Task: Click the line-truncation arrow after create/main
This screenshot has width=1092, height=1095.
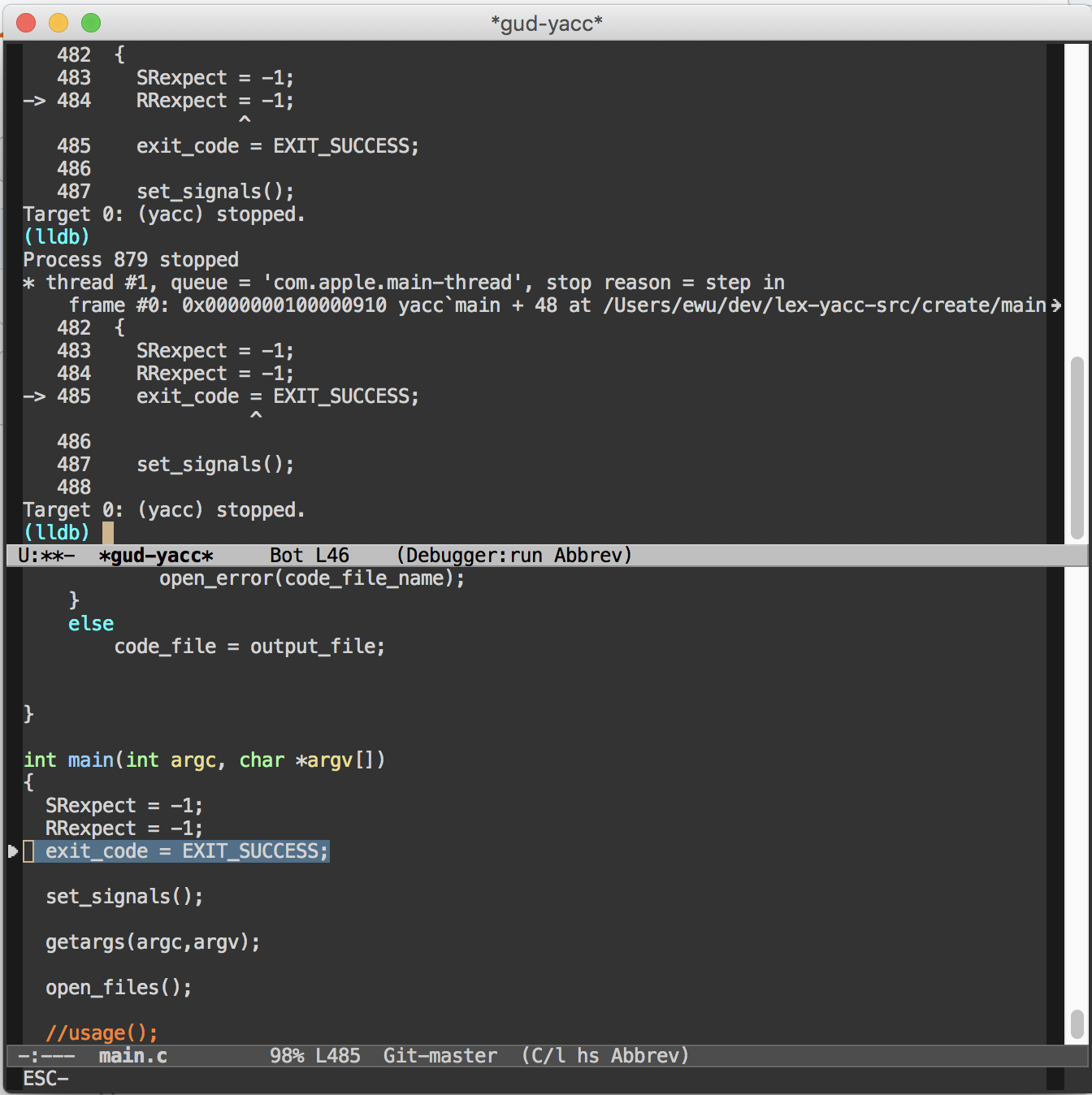Action: tap(1055, 305)
